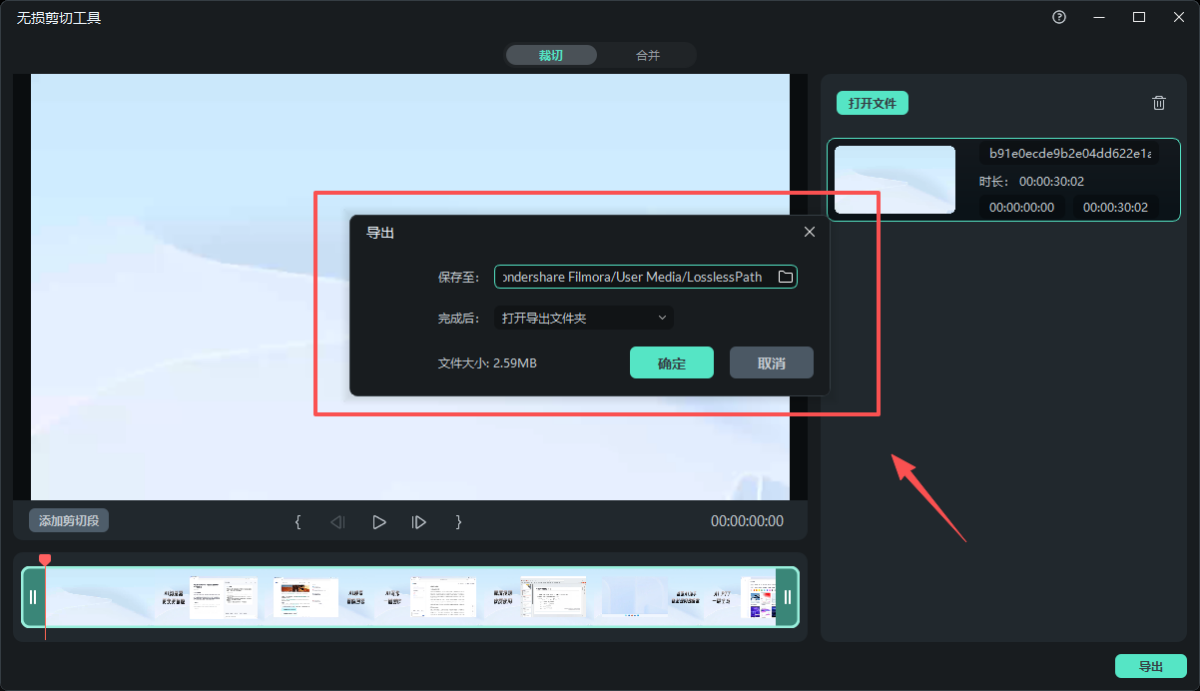
Task: Delete clip using the trash icon
Action: click(x=1159, y=103)
